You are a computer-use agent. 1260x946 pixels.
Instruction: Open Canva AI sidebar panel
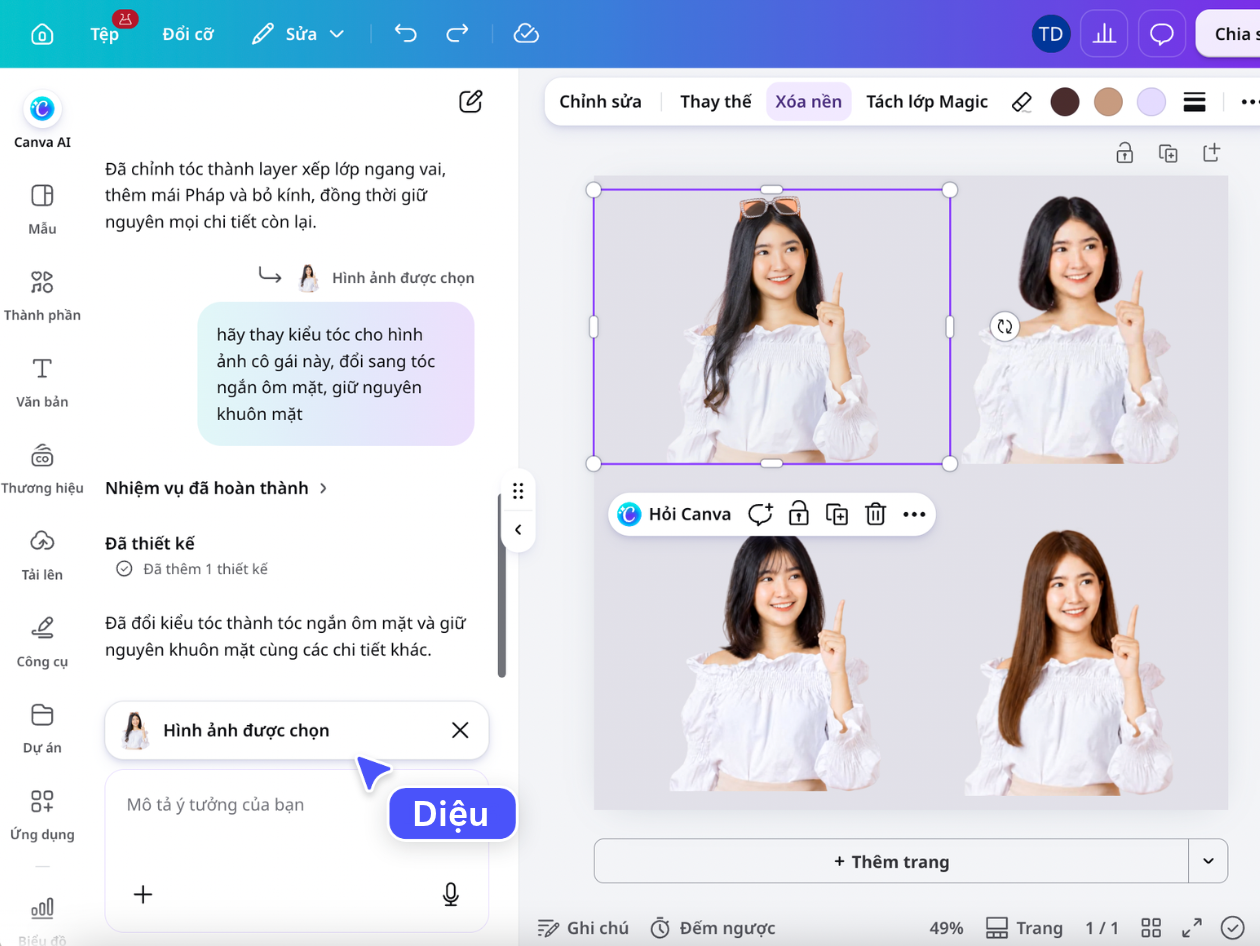(x=42, y=120)
